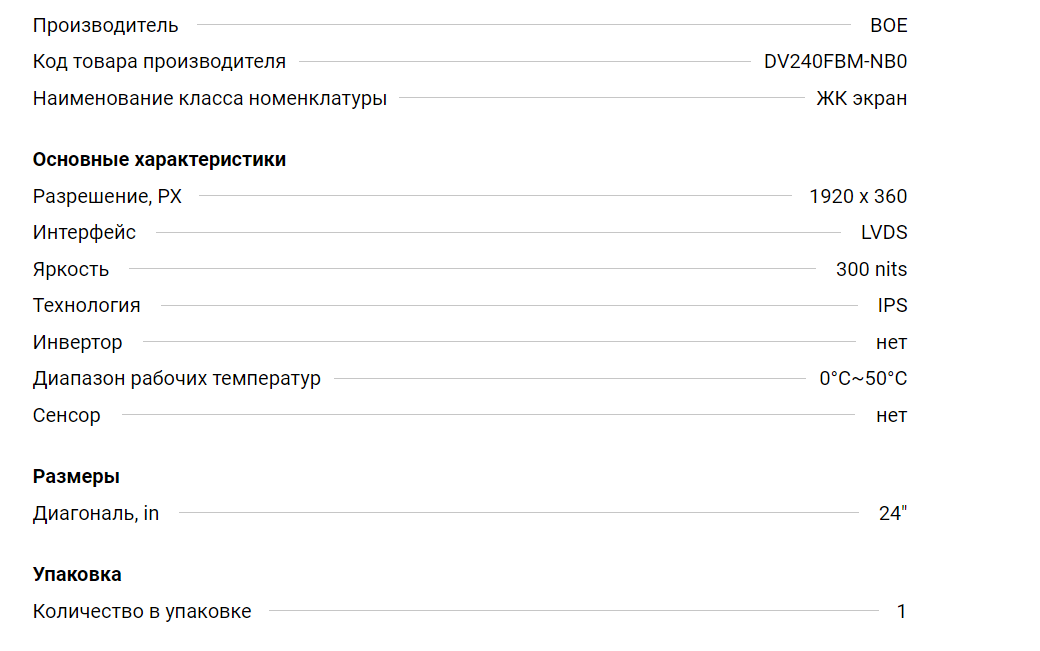Click the Размеры section heading
Image resolution: width=1040 pixels, height=651 pixels.
76,477
